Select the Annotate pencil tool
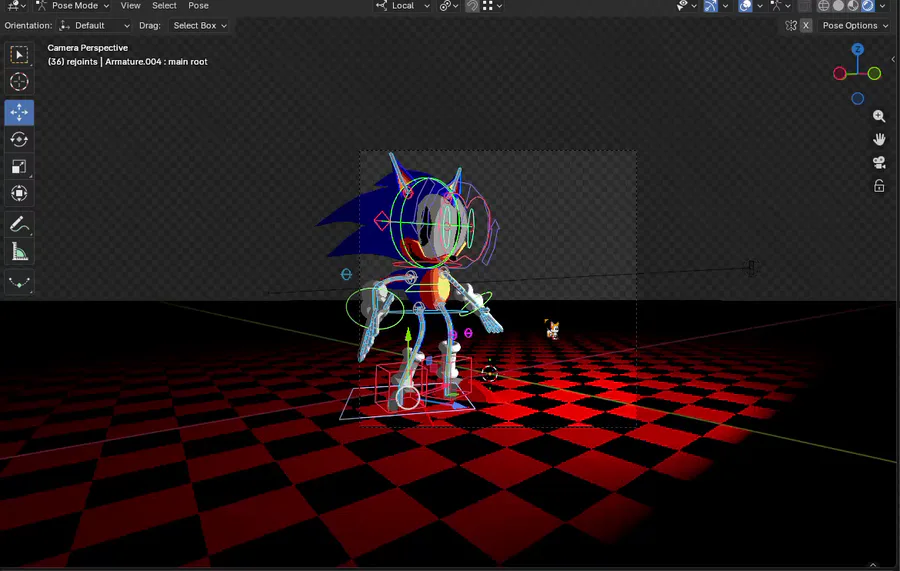The width and height of the screenshot is (900, 571). click(19, 224)
